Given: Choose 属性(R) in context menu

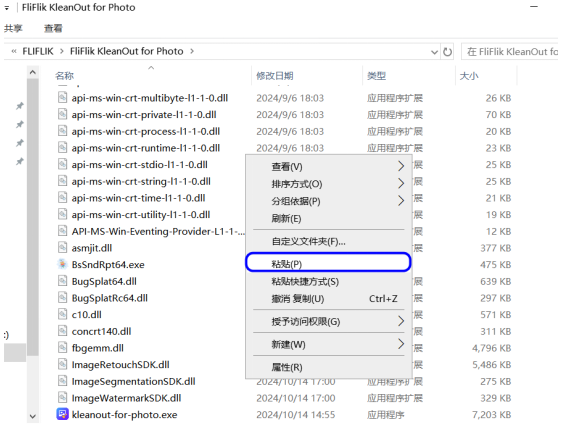Looking at the screenshot, I should tap(328, 367).
